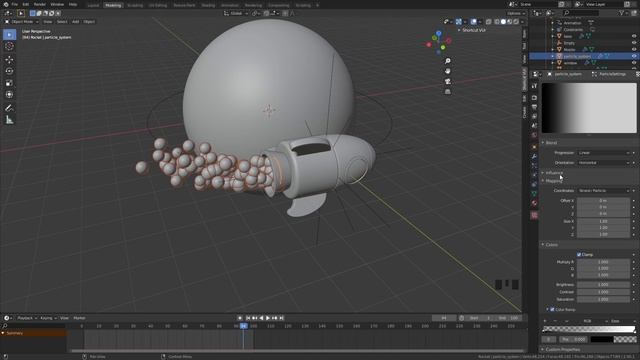
Task: Click the Brightness value field
Action: (603, 285)
